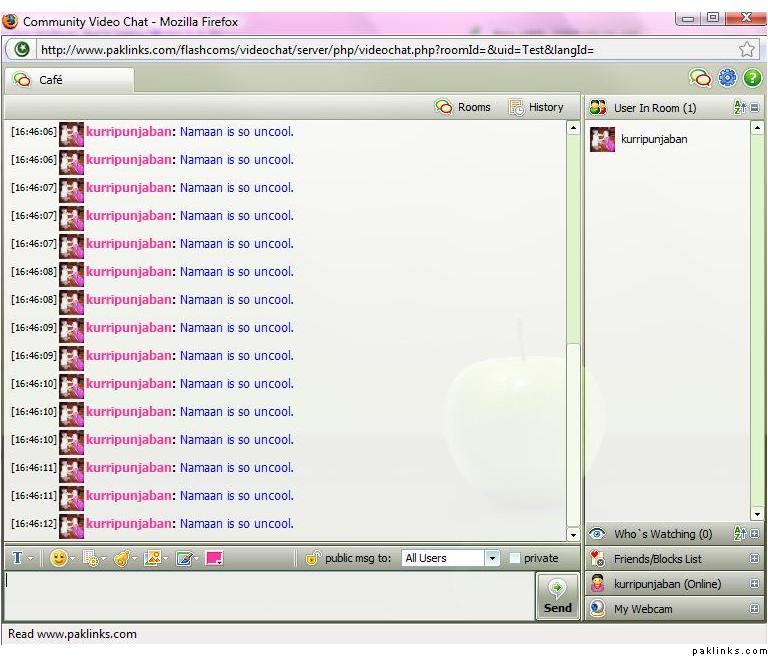Click the Send button
Image resolution: width=768 pixels, height=657 pixels.
pyautogui.click(x=557, y=597)
